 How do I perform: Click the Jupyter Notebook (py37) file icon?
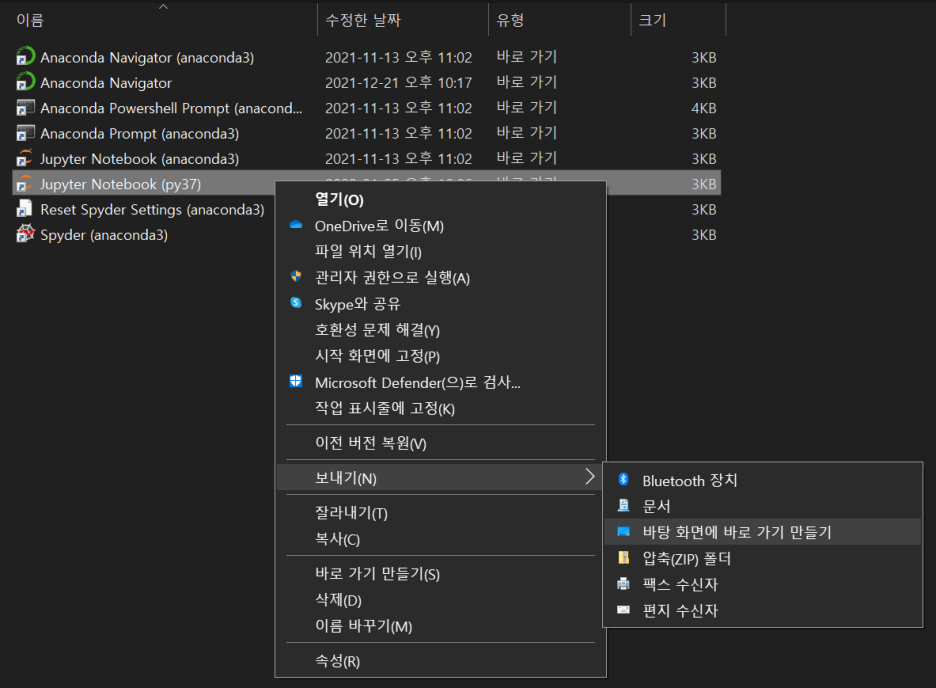coord(25,184)
